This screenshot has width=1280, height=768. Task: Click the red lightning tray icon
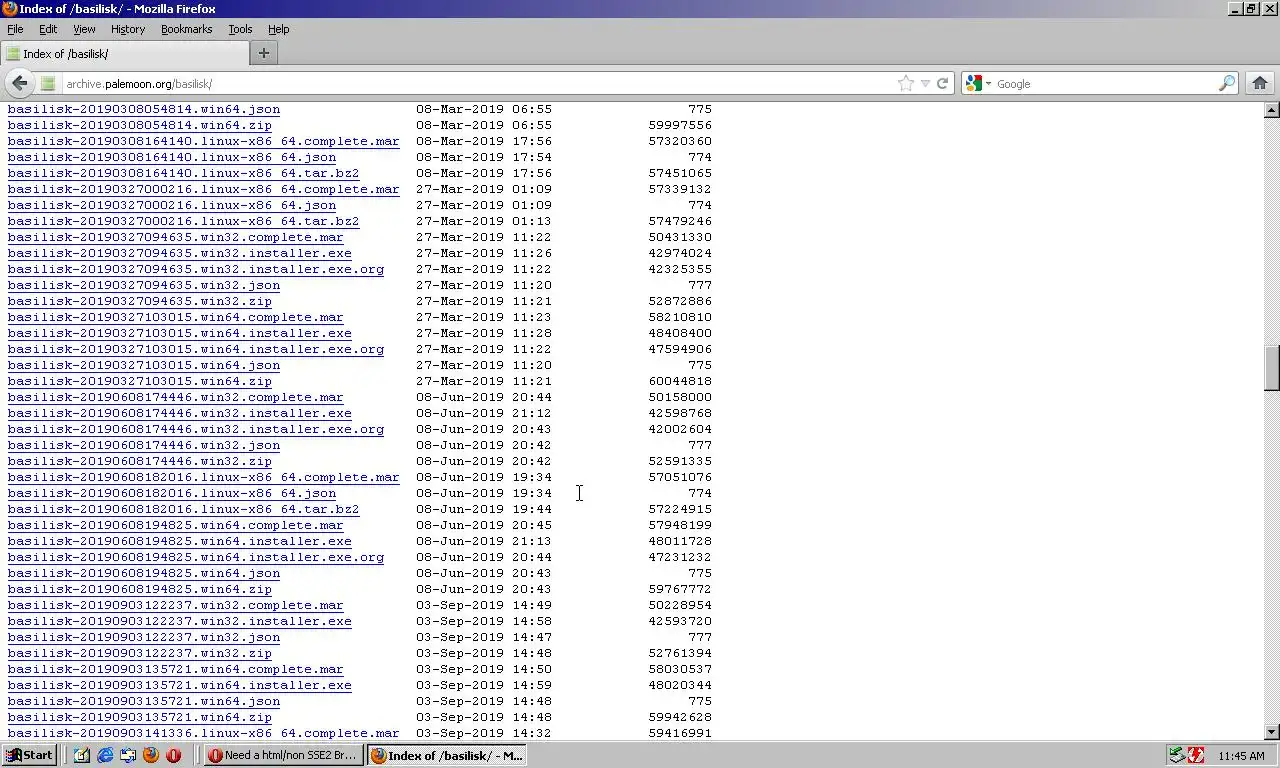point(1195,755)
